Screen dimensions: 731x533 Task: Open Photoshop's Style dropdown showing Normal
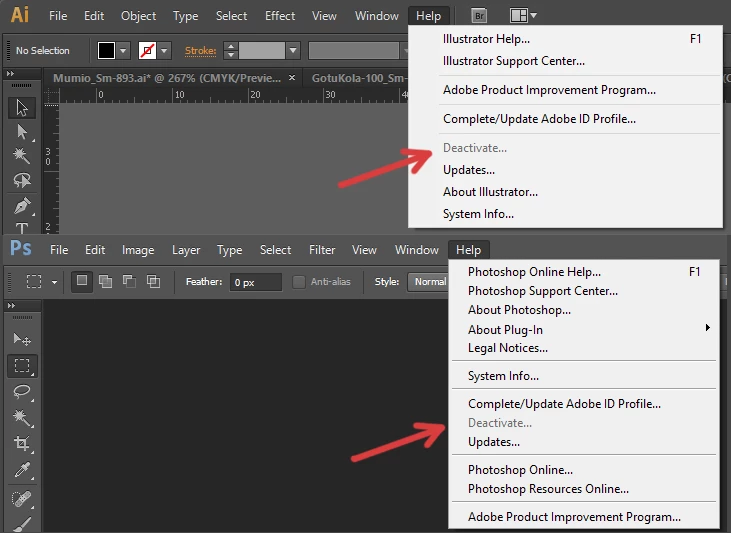pos(428,282)
